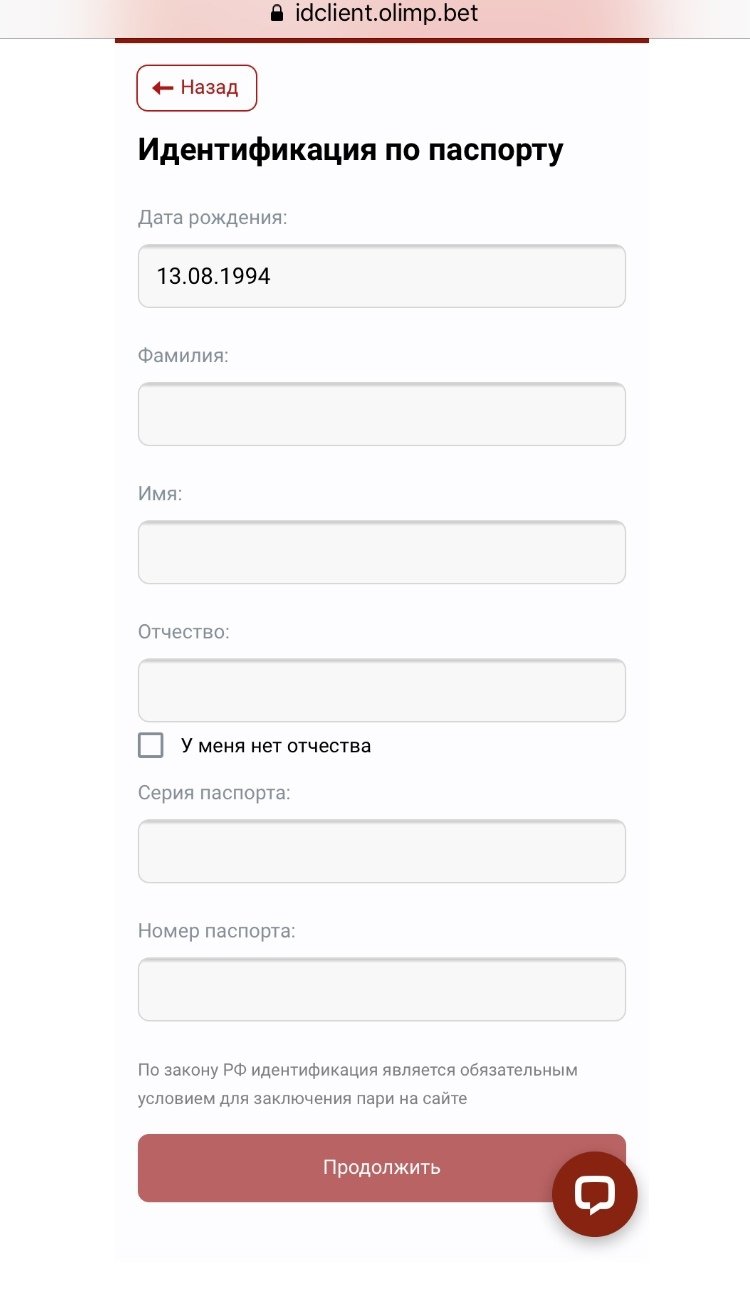Click the 'Серия паспорта' input box
The image size is (750, 1293).
click(381, 851)
